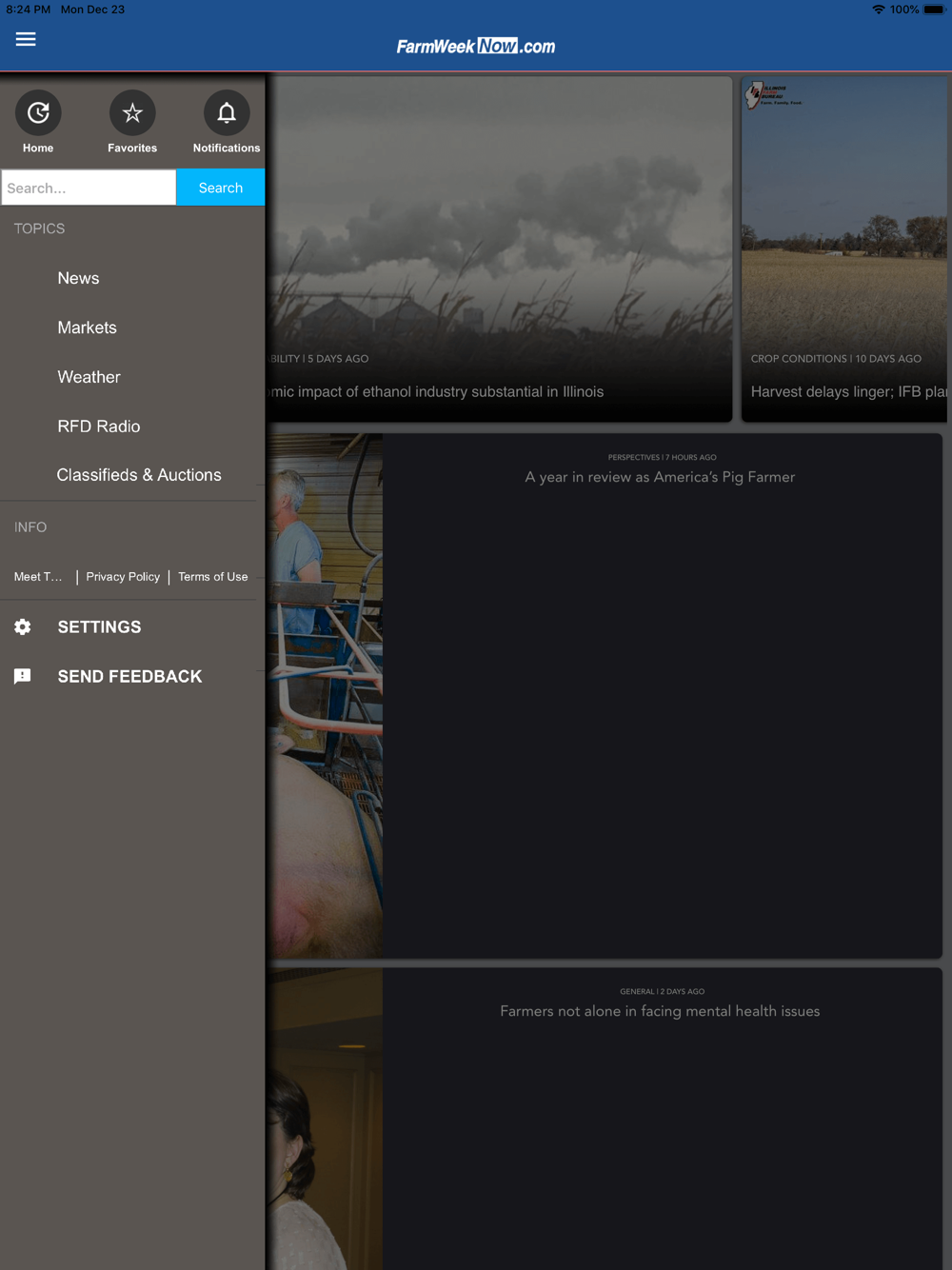Screen dimensions: 952x1270
Task: Tap the Illinois Farm Bureau logo
Action: point(773,94)
